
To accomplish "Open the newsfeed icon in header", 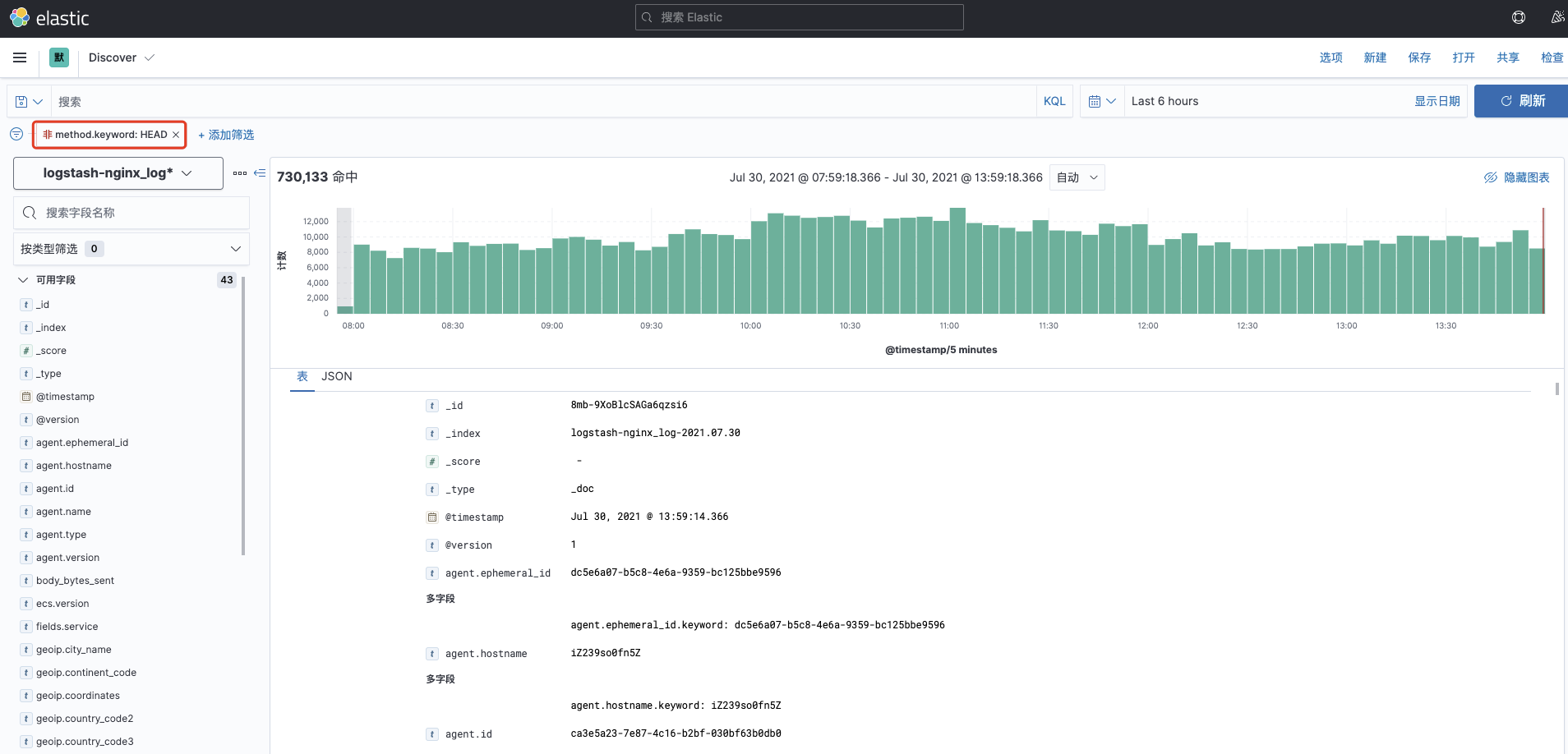I will [1557, 17].
